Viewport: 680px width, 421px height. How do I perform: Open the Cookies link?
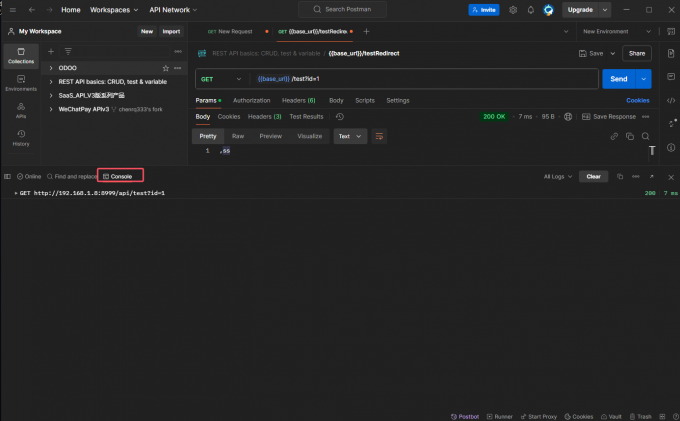(638, 100)
